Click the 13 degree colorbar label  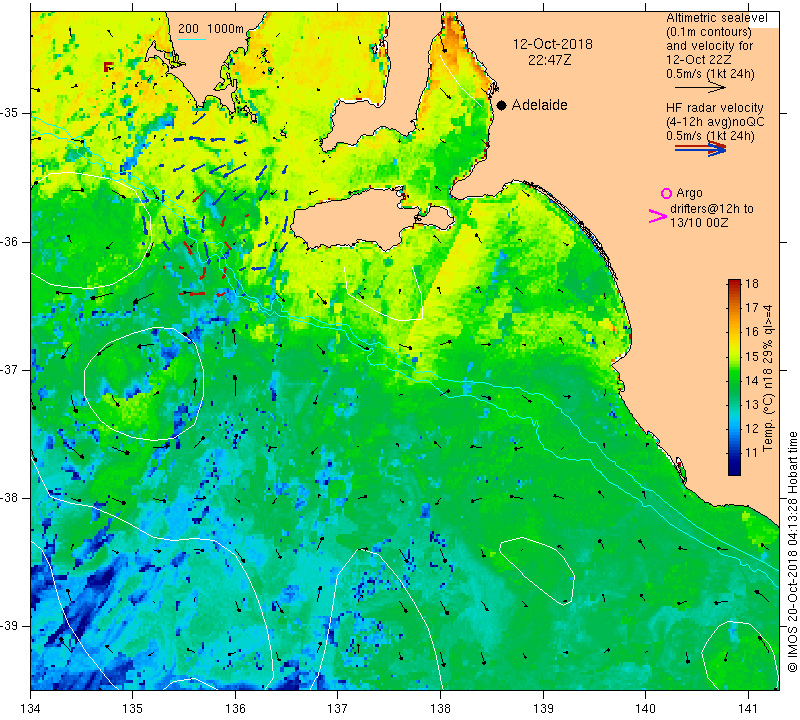(752, 405)
